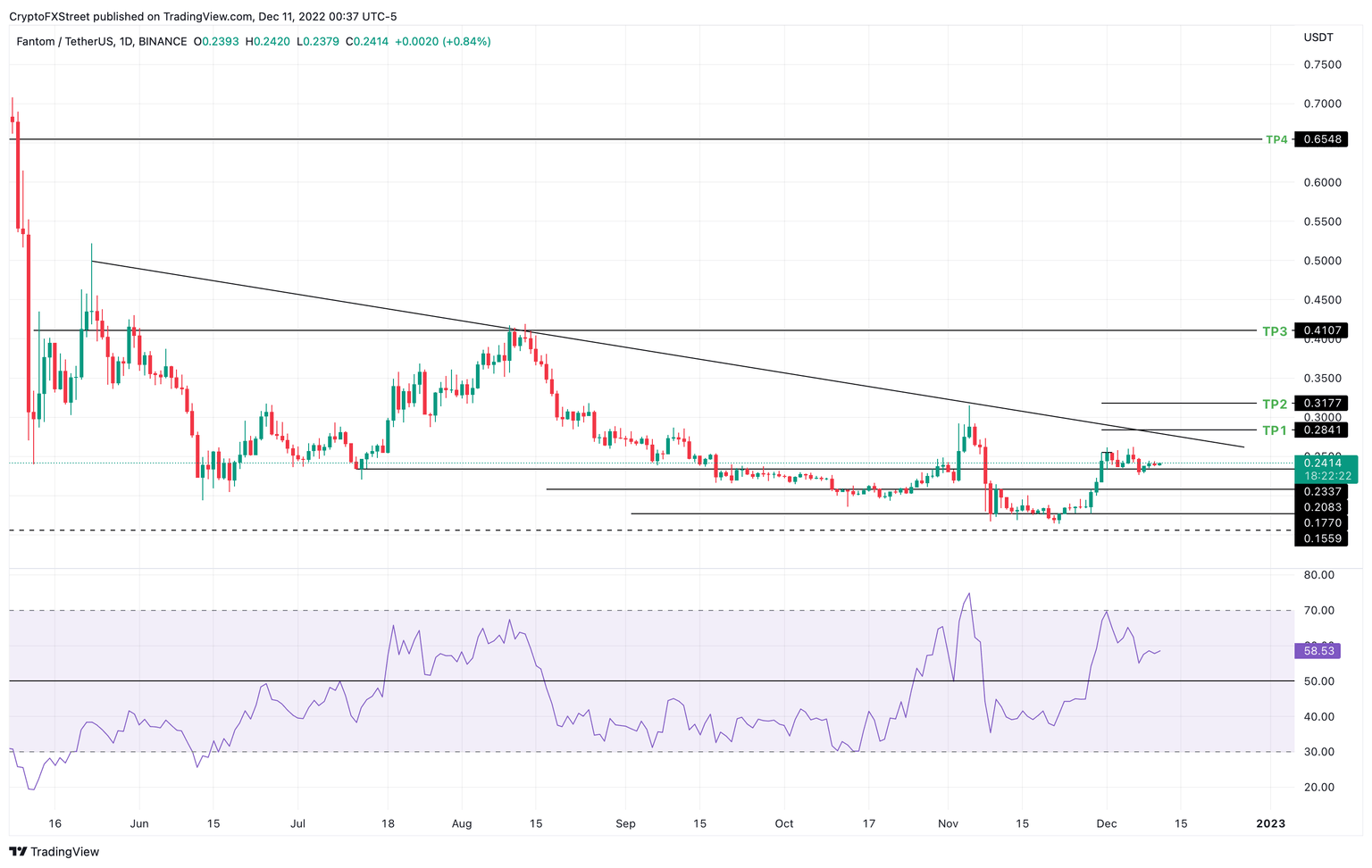Click the current price label 0.2414
This screenshot has width=1372, height=868.
[x=1325, y=463]
